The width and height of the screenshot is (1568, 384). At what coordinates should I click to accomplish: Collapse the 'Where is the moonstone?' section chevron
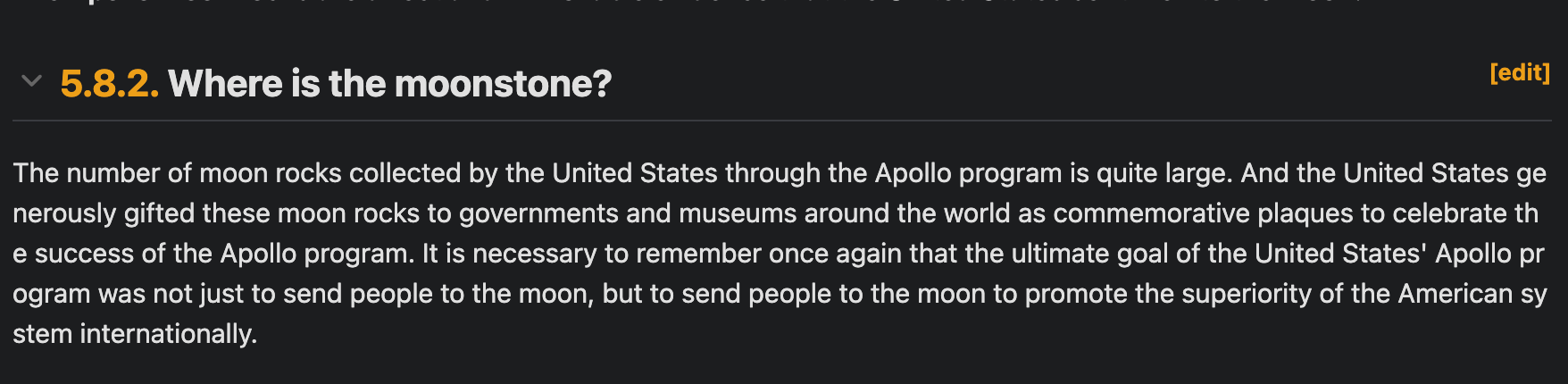pyautogui.click(x=31, y=82)
